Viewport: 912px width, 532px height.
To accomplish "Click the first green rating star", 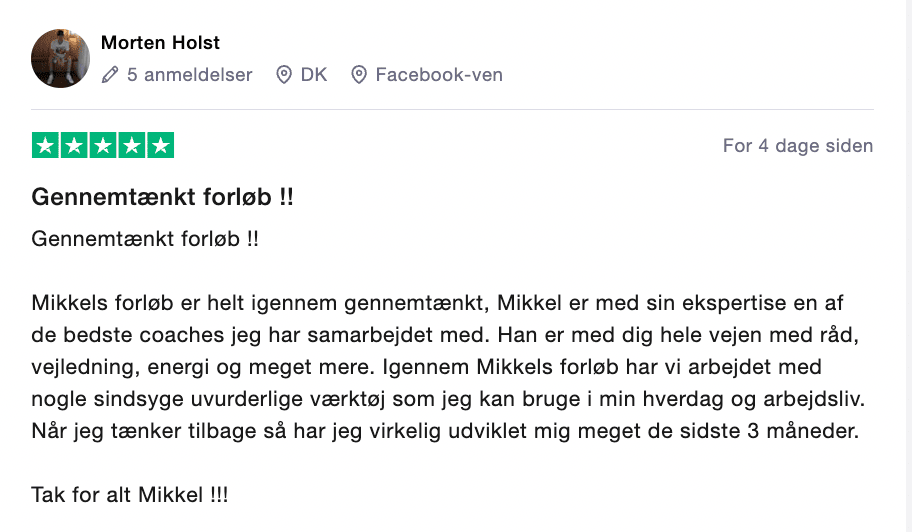I will [x=45, y=146].
